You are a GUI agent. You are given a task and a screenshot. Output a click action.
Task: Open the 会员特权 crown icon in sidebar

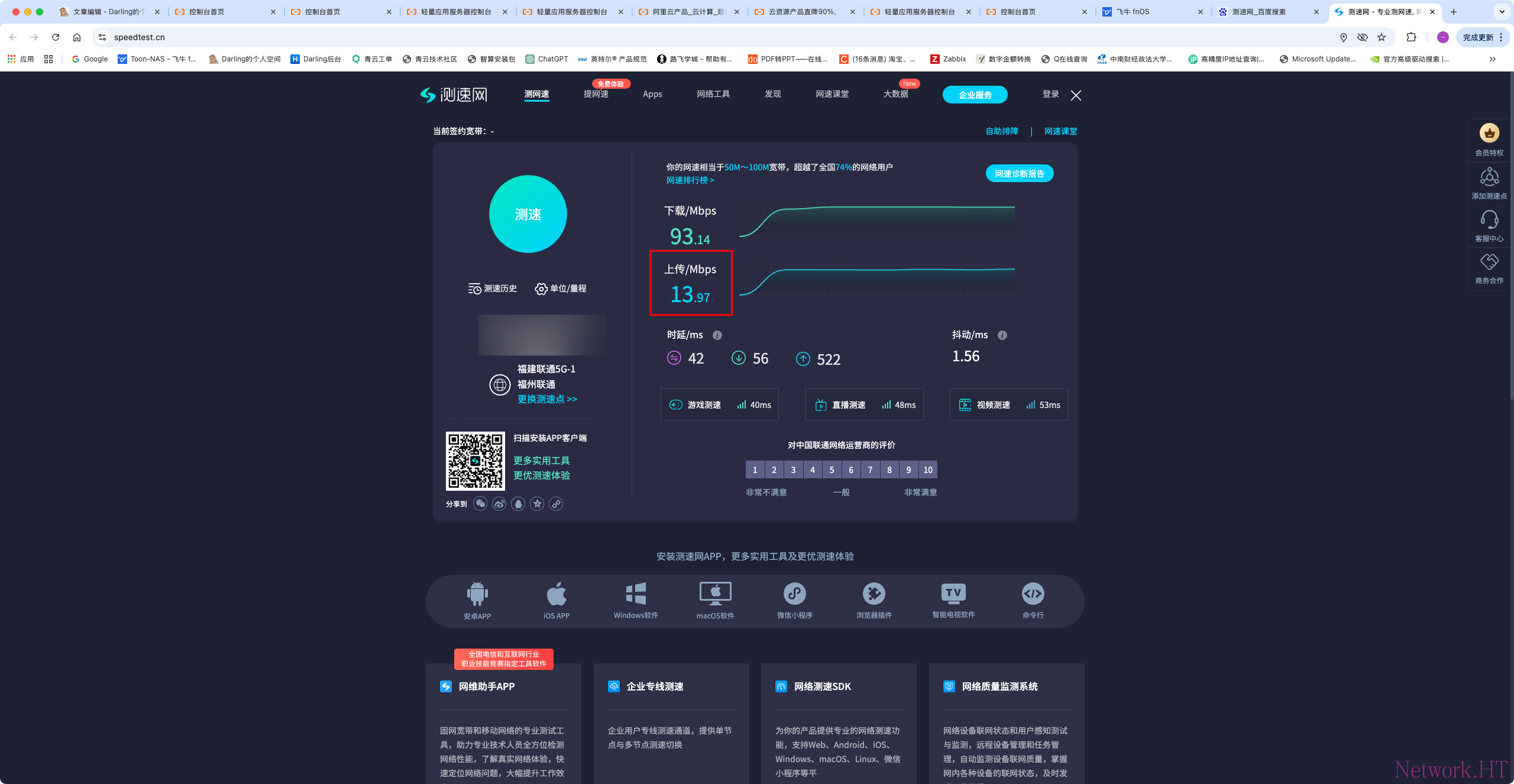point(1489,134)
